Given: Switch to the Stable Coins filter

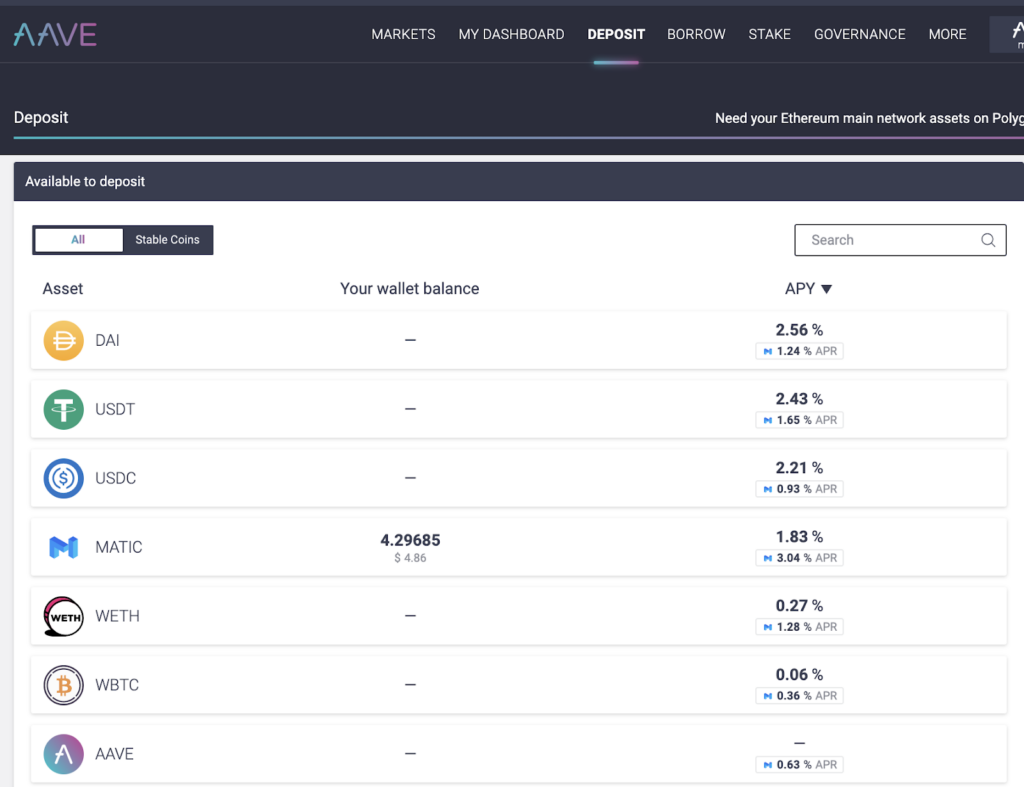Looking at the screenshot, I should pyautogui.click(x=167, y=240).
